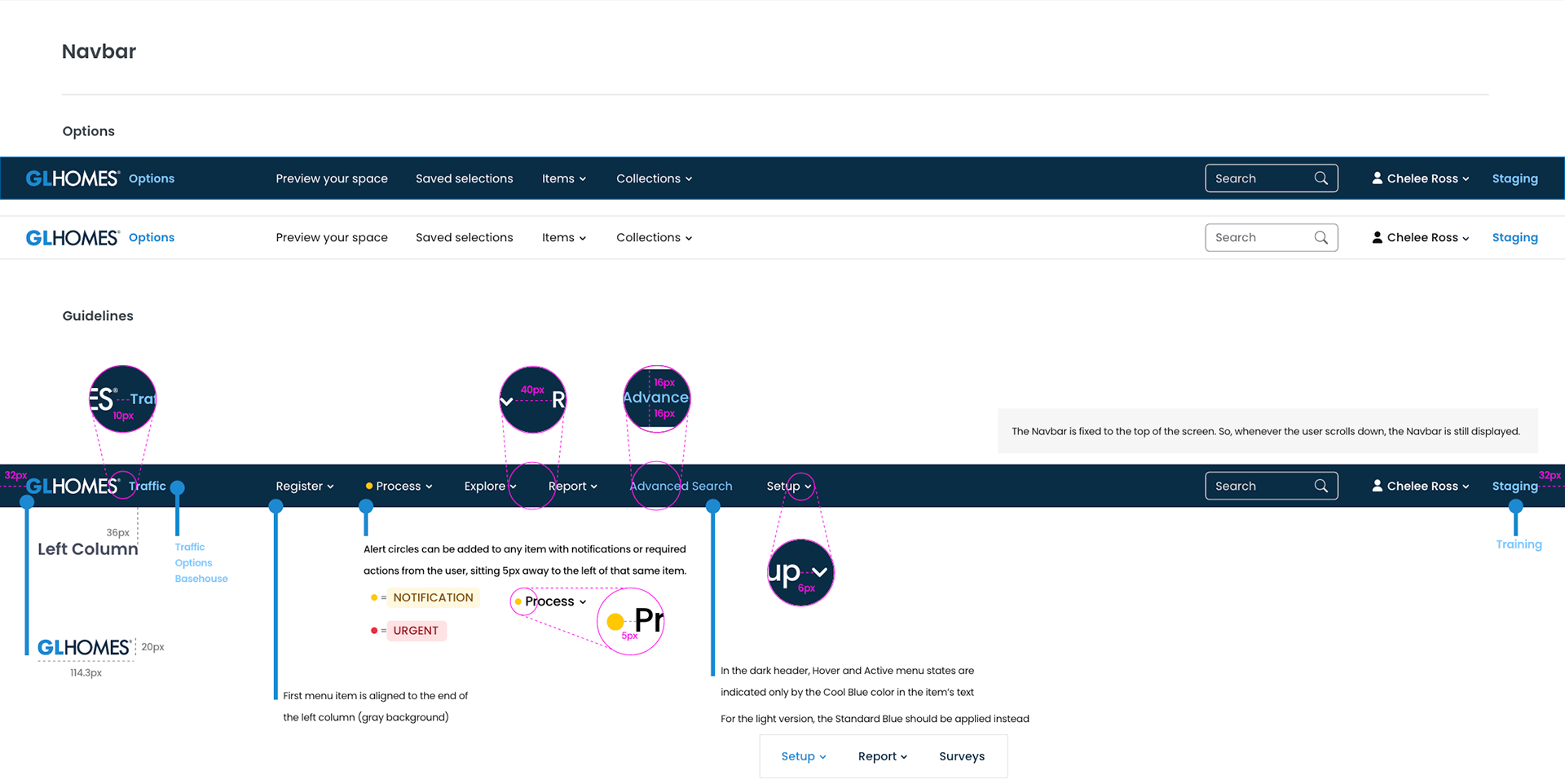Click Staging link in guidelines navbar

1515,487
